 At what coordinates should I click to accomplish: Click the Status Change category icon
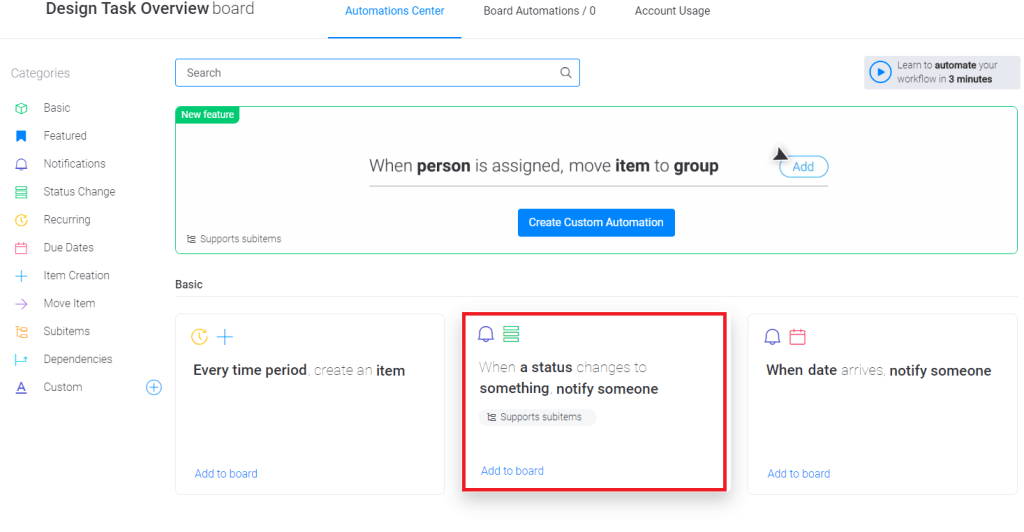(21, 192)
